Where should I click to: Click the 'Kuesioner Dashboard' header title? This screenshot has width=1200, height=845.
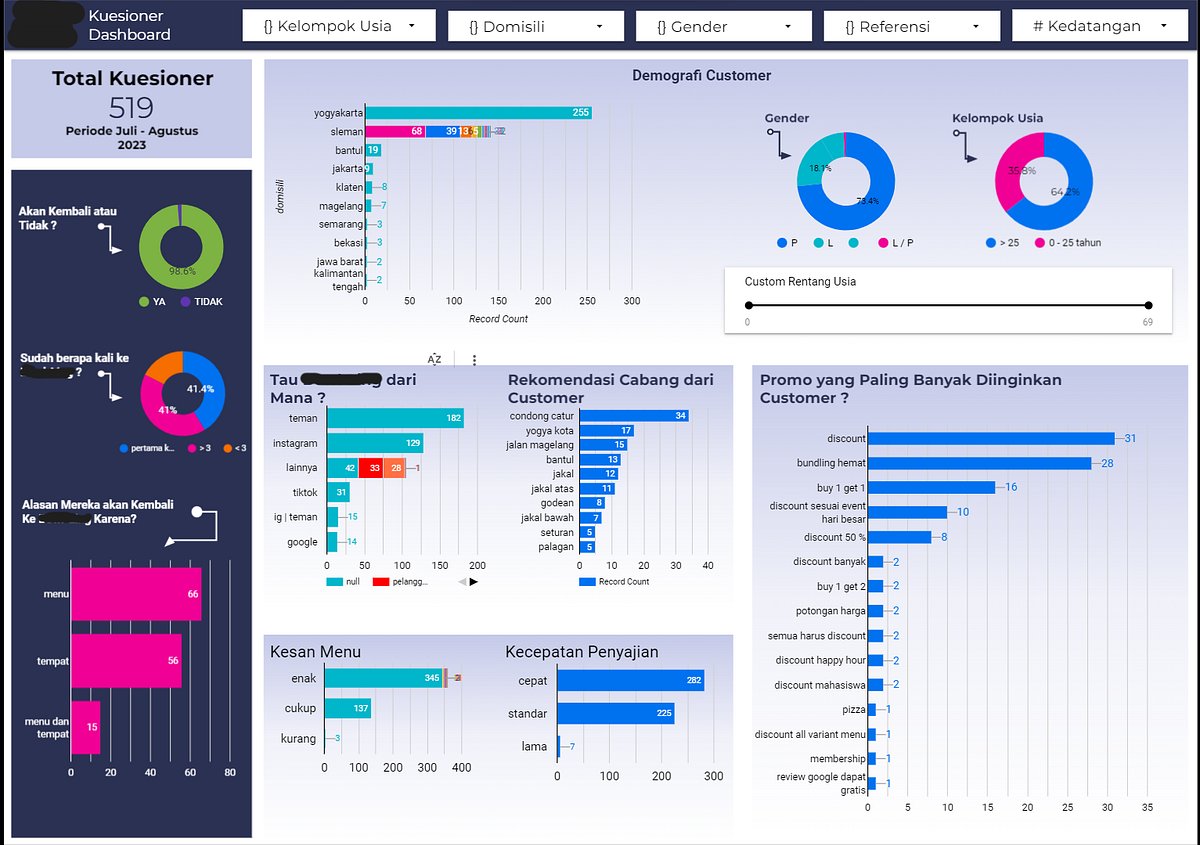tap(131, 25)
